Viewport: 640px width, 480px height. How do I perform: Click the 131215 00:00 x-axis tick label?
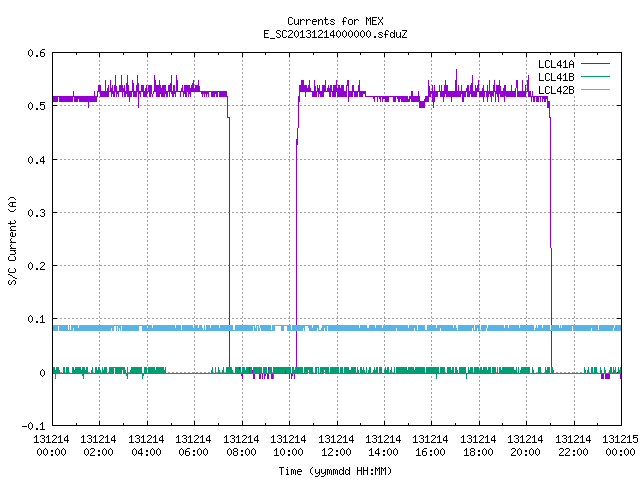point(620,446)
